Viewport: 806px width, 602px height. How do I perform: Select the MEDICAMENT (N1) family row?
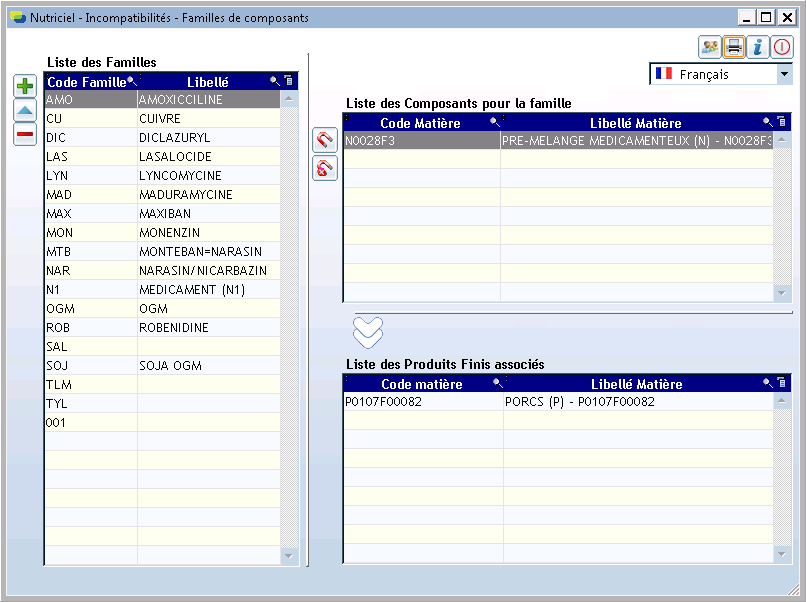[x=162, y=289]
